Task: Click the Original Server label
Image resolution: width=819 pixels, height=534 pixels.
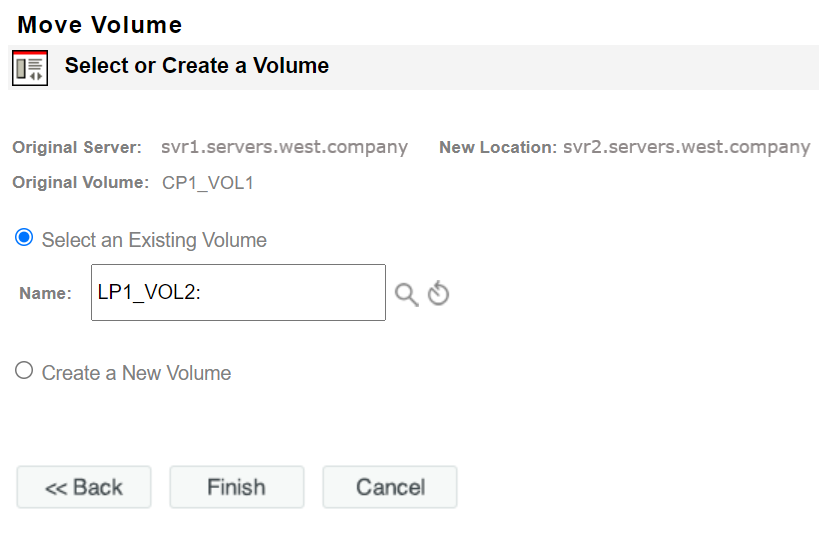Action: point(77,148)
